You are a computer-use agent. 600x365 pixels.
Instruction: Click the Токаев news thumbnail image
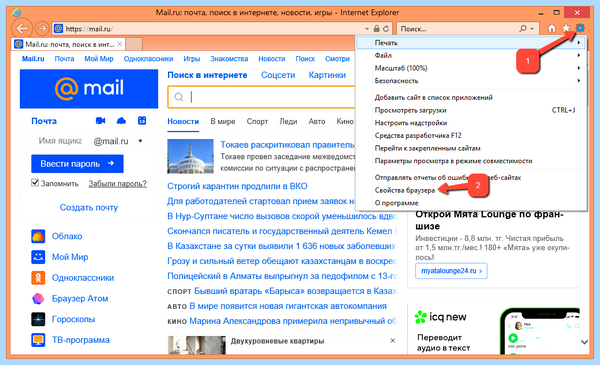pos(190,156)
